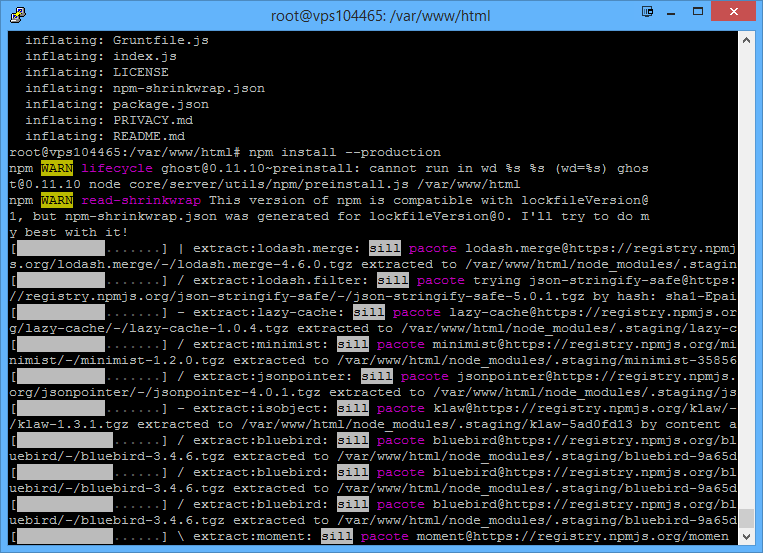This screenshot has height=553, width=763.
Task: Click the scrollbar up arrow
Action: pyautogui.click(x=746, y=38)
